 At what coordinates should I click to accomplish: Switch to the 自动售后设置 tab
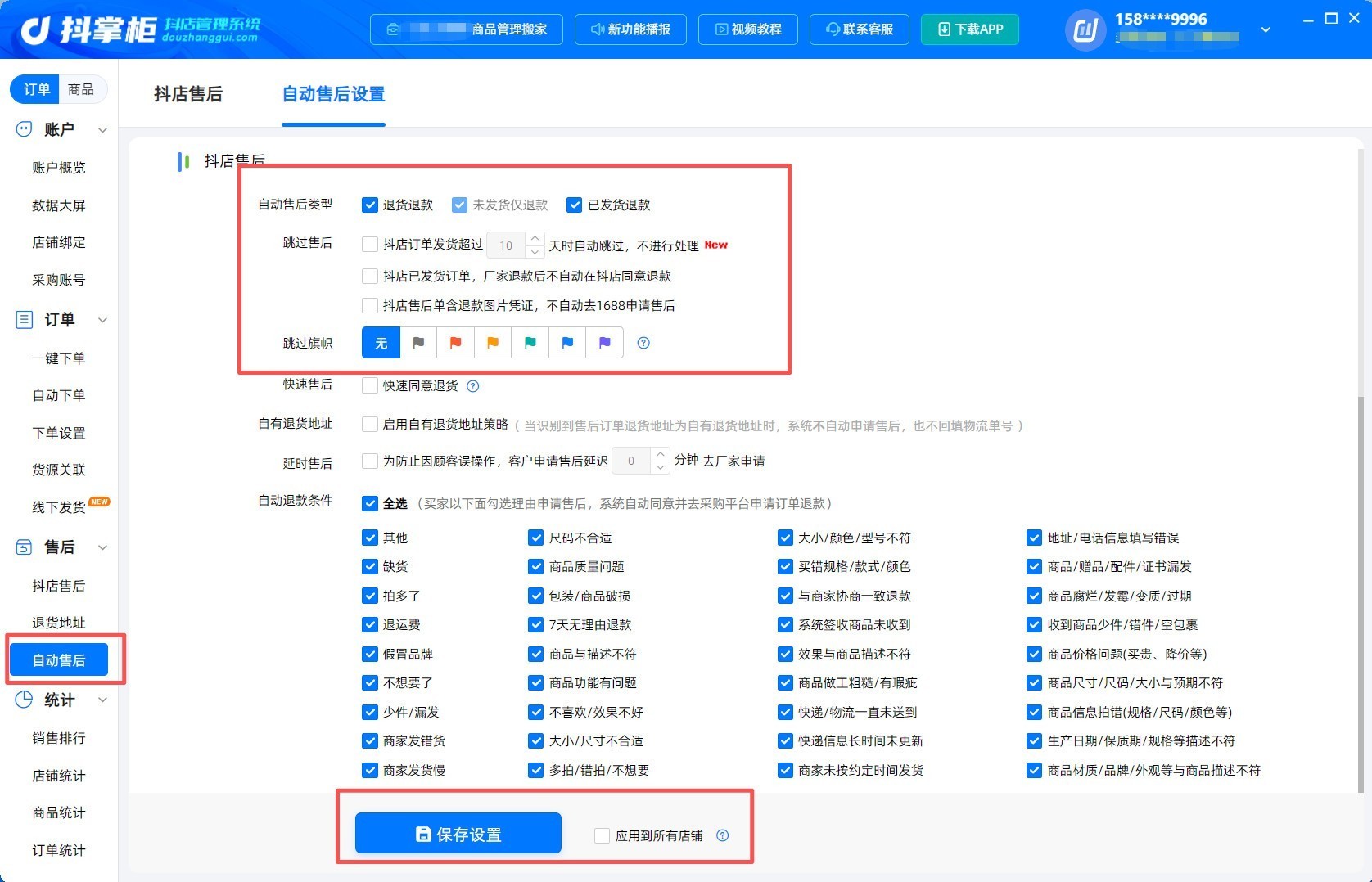pyautogui.click(x=333, y=94)
